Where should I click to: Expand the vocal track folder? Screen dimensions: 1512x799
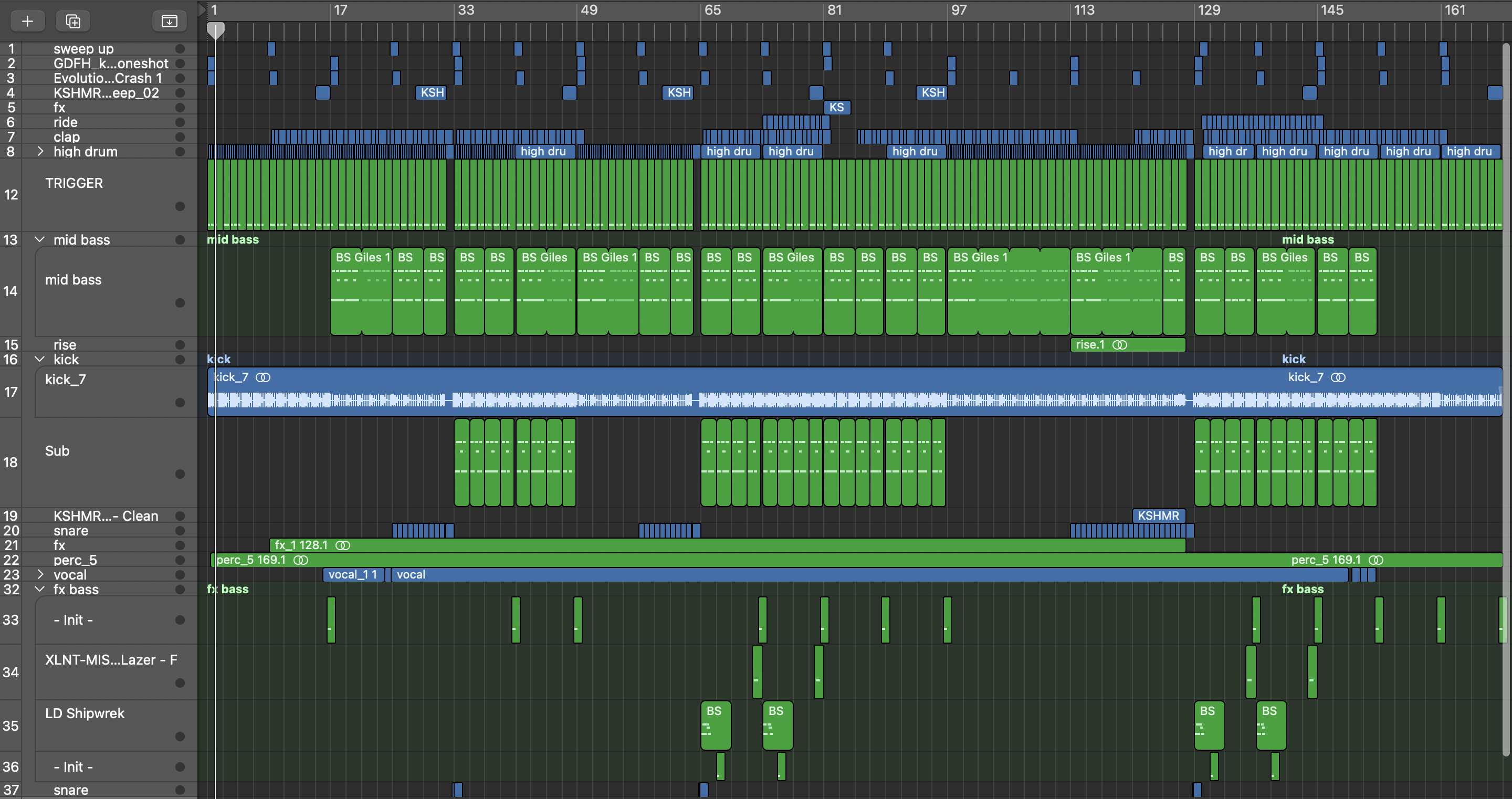[x=40, y=575]
